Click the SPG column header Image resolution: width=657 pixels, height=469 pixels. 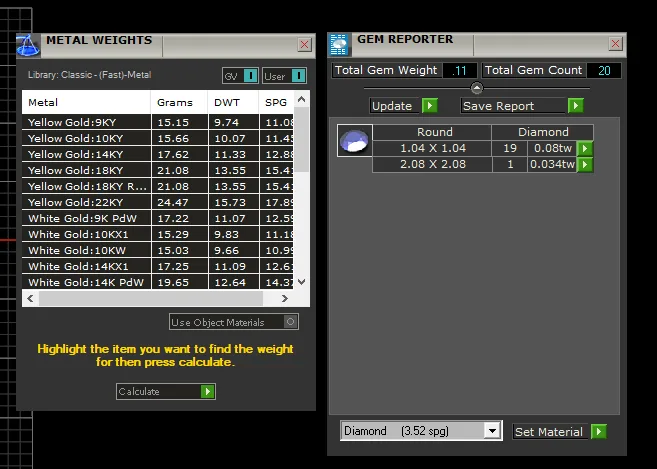(276, 102)
